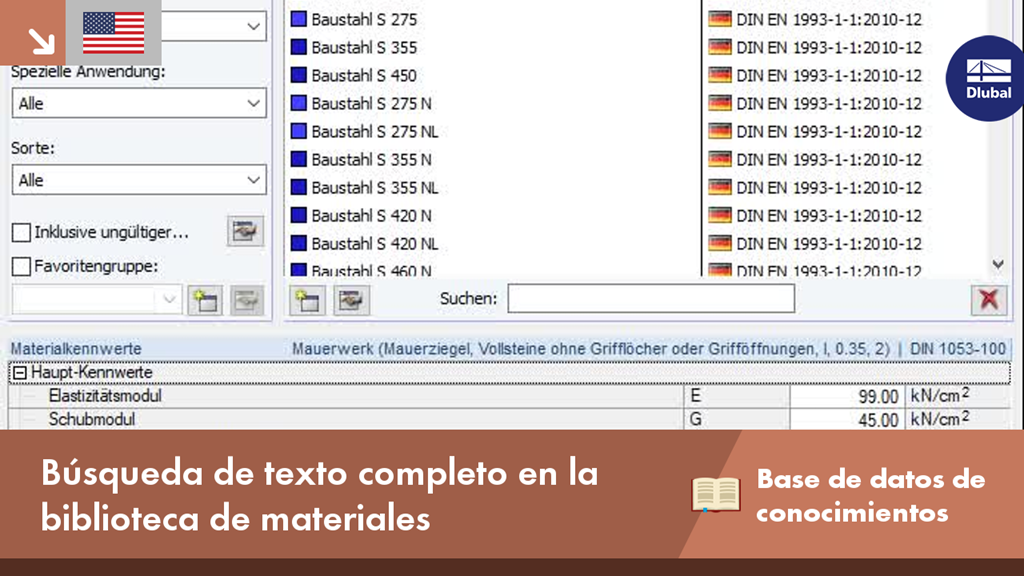Click the Baustahl S 355 material name

(x=364, y=47)
